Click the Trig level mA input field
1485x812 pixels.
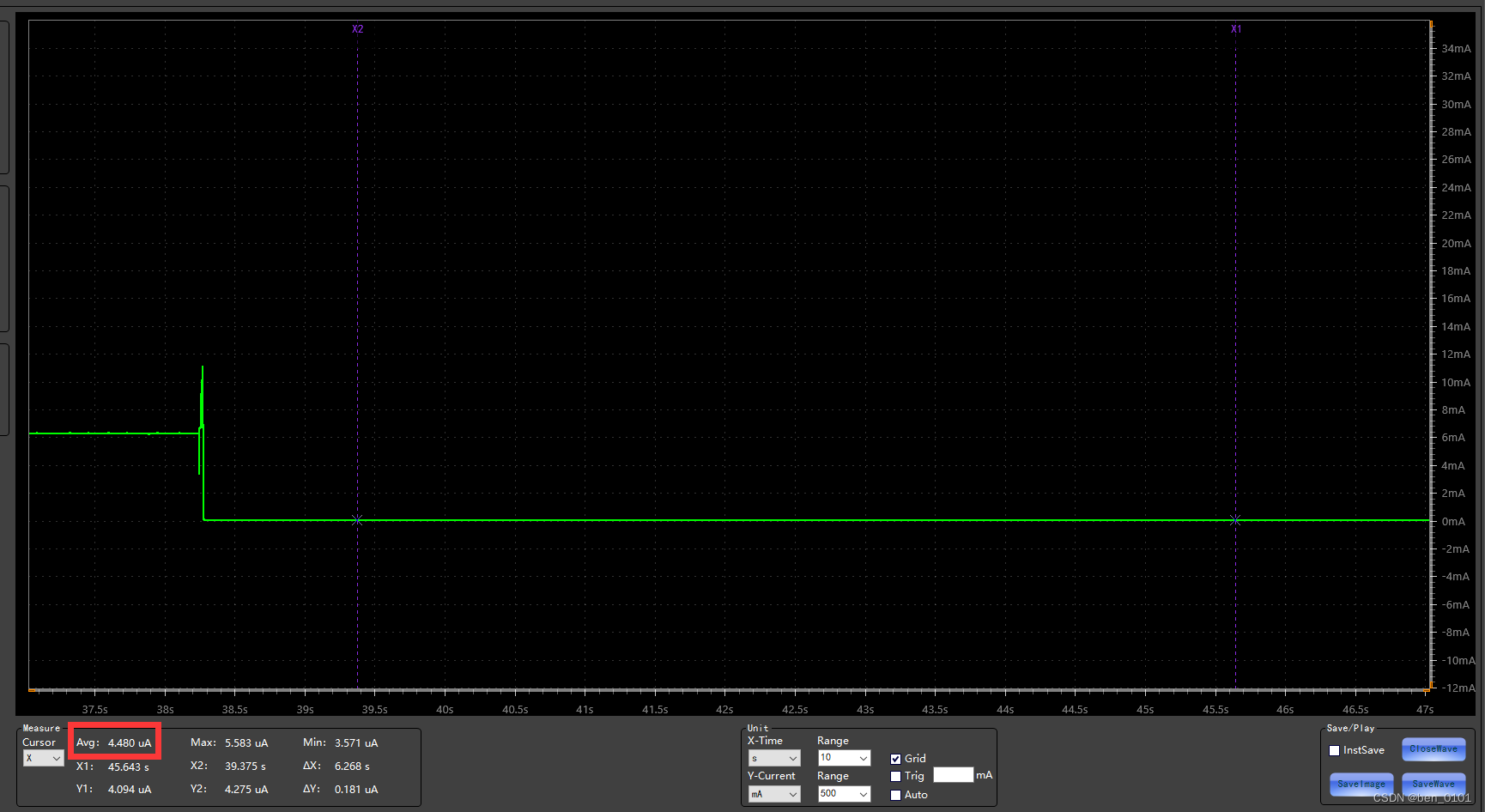point(953,775)
